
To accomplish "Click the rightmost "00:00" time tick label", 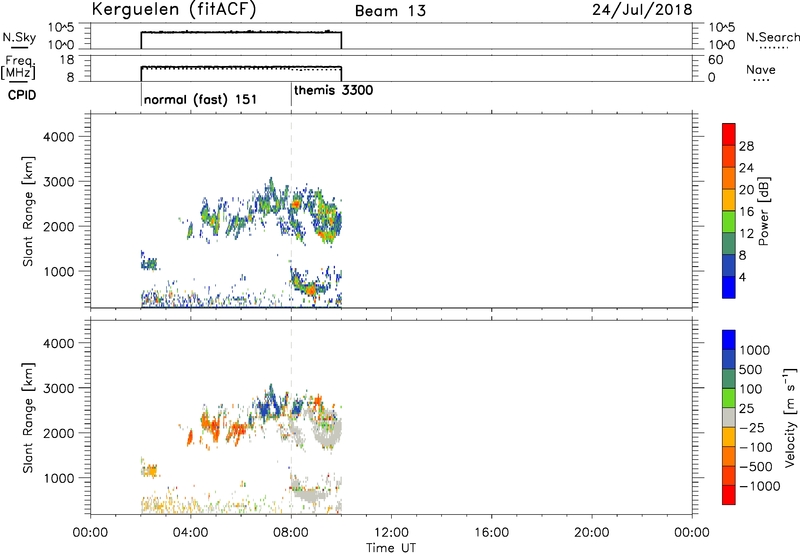I will [x=691, y=533].
